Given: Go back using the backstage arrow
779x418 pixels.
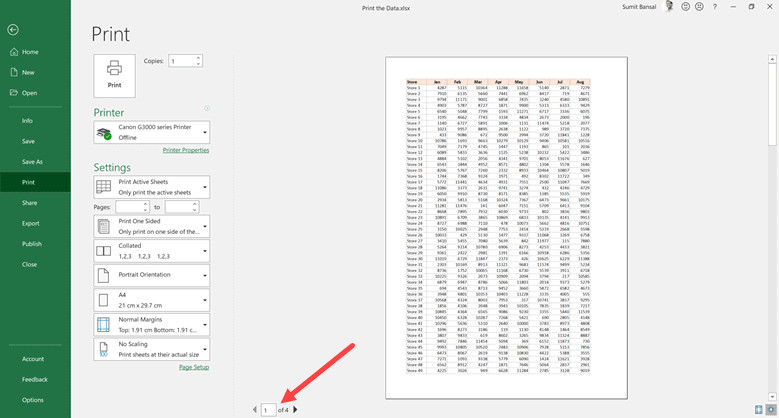Looking at the screenshot, I should coord(13,30).
